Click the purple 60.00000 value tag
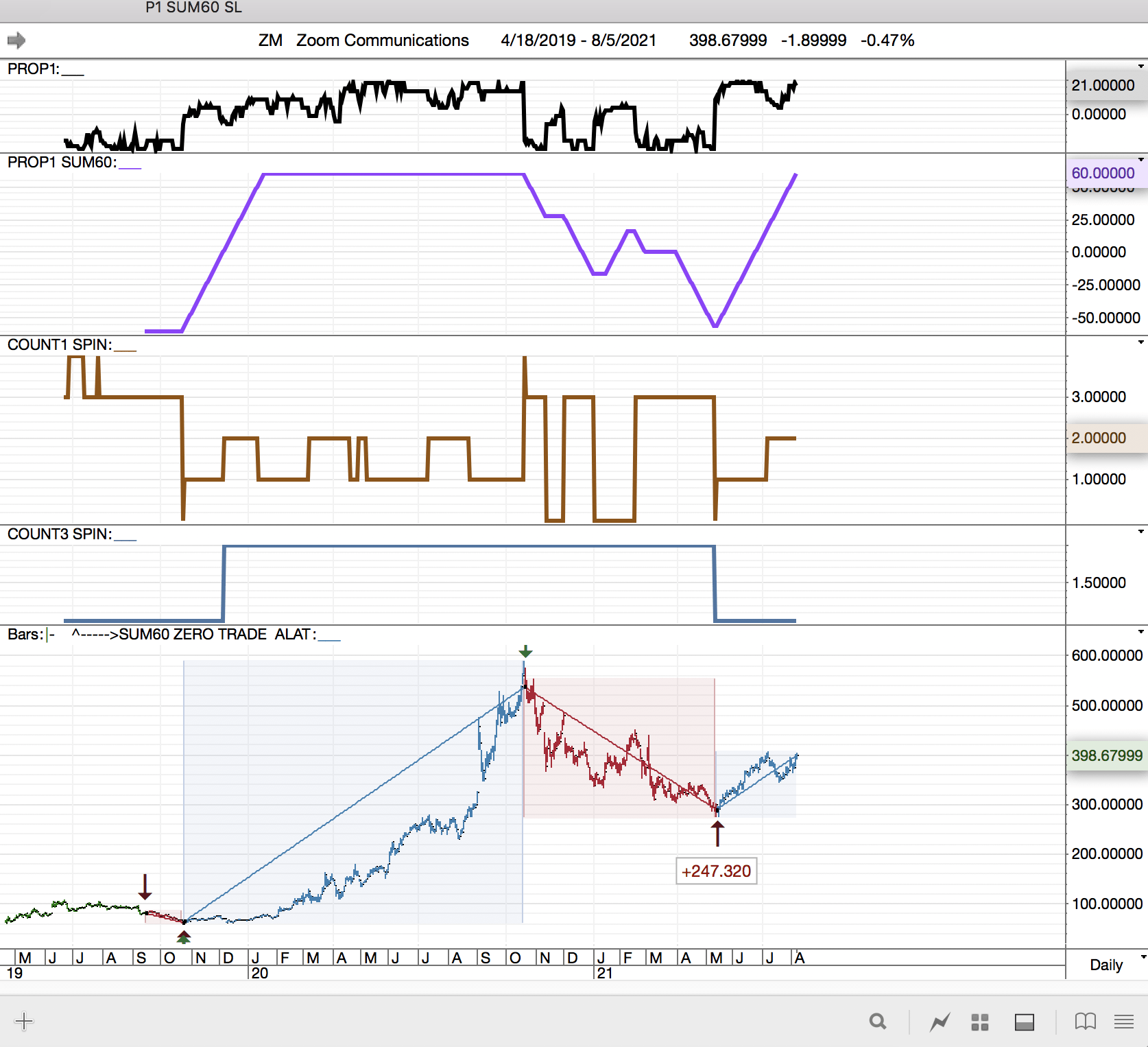Viewport: 1148px width, 1047px height. pos(1106,173)
